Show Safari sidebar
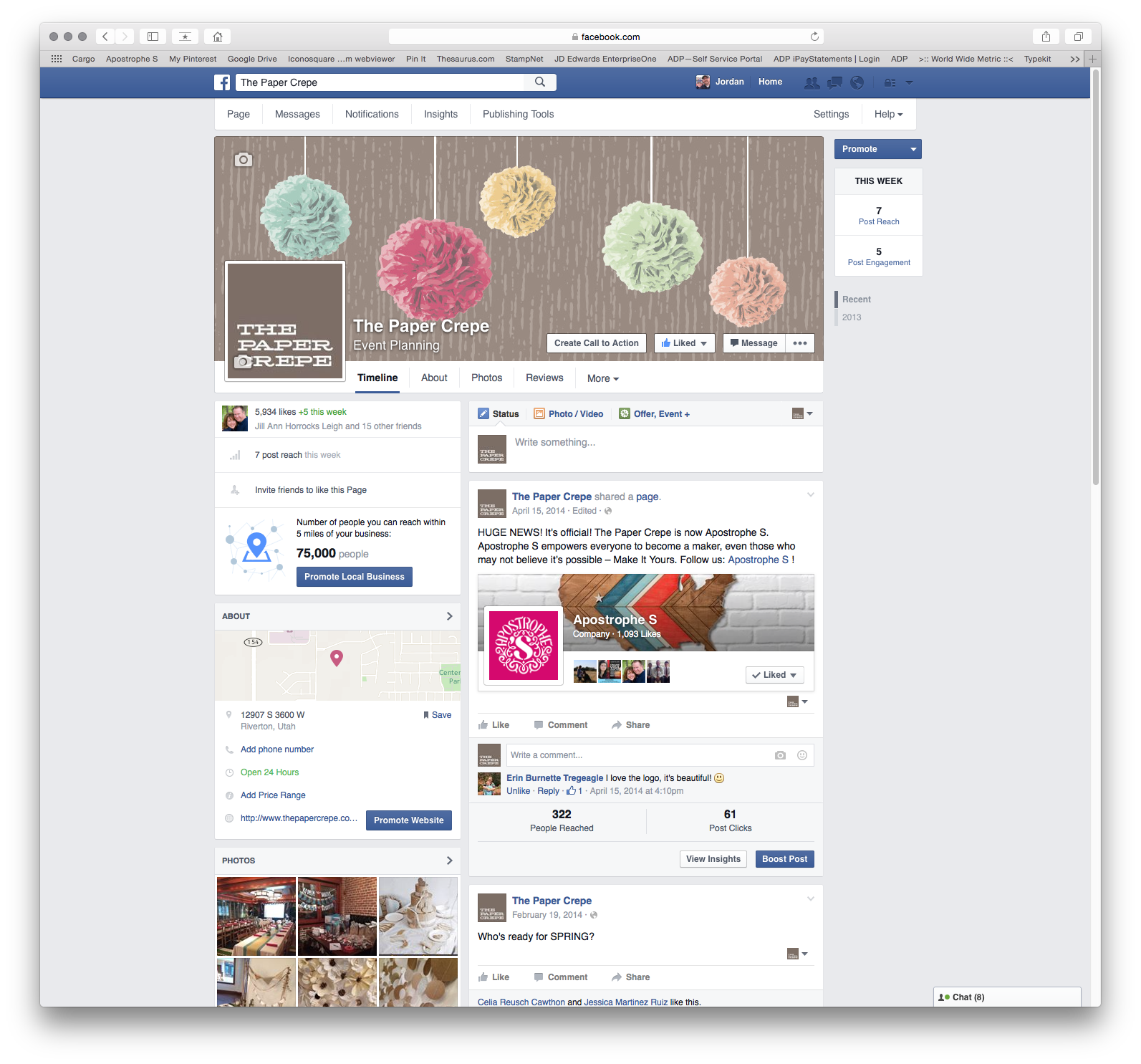The image size is (1141, 1064). click(153, 37)
